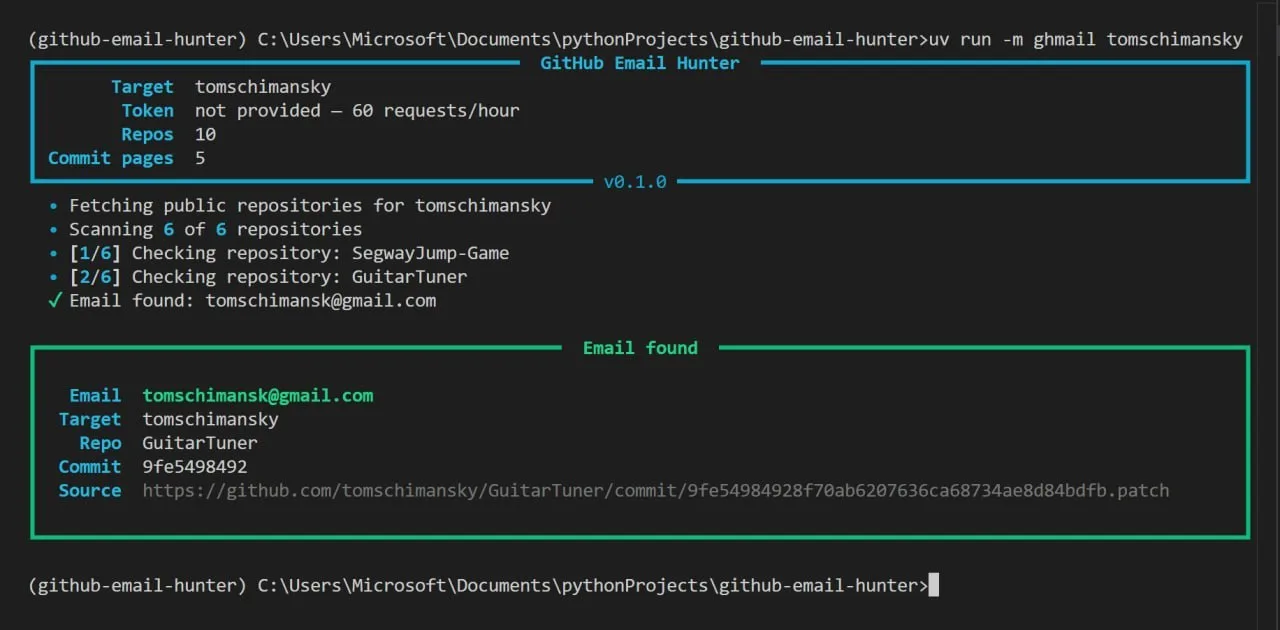Click the 'Scanning 6 of 6 repositories' line
Screen dimensions: 1280x630
pos(205,229)
